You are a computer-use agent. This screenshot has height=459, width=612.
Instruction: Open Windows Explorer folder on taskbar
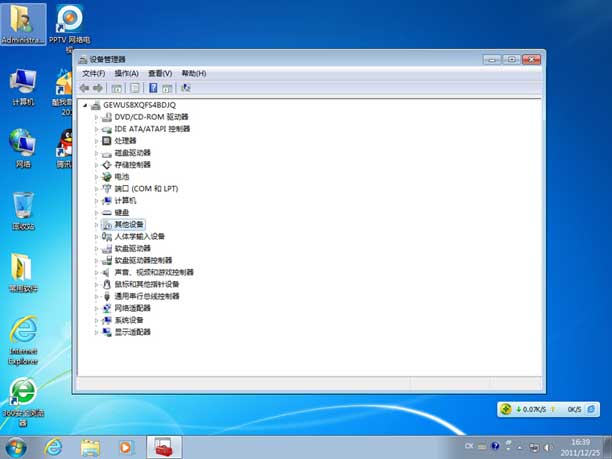[90, 448]
